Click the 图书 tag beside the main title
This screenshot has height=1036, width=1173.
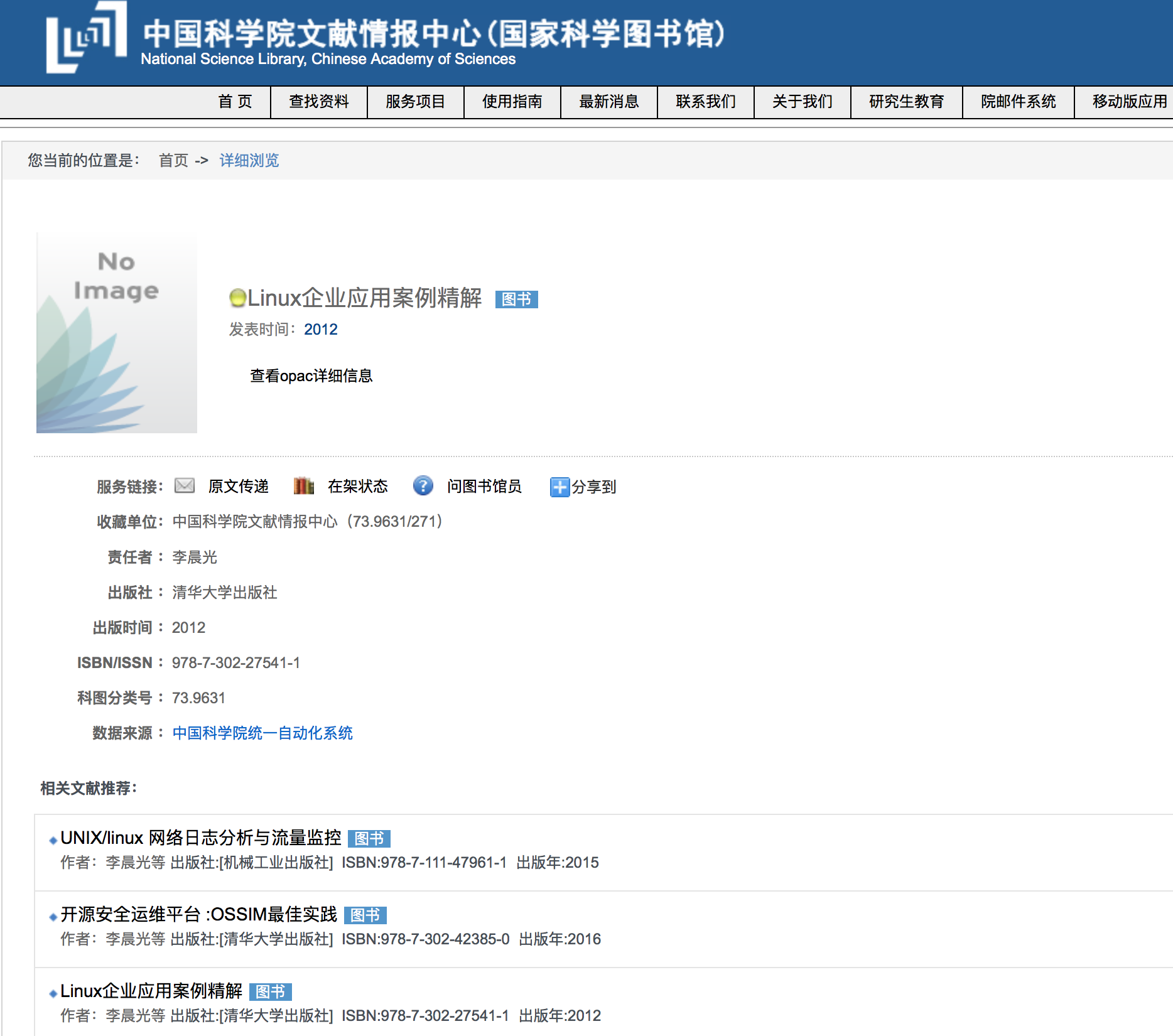pyautogui.click(x=517, y=299)
